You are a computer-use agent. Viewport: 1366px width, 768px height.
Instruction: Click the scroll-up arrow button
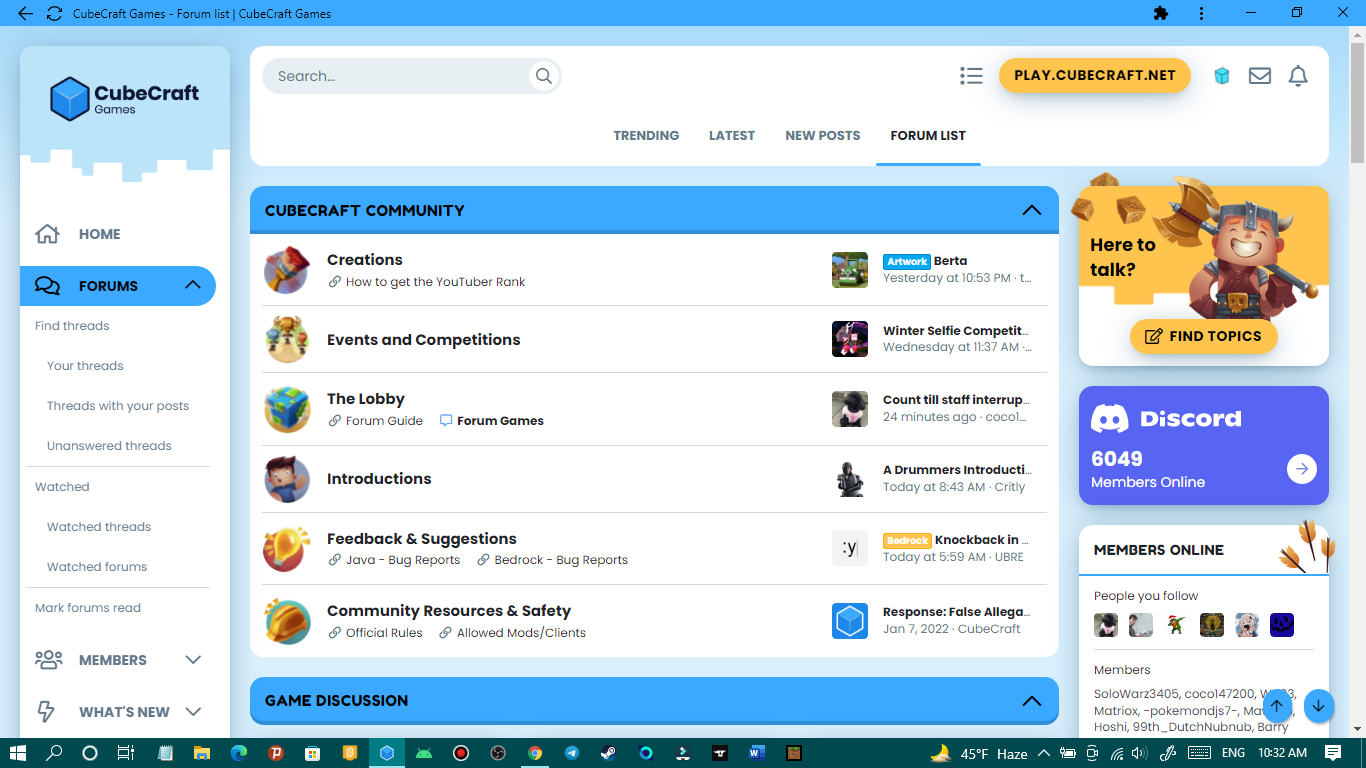[1276, 706]
